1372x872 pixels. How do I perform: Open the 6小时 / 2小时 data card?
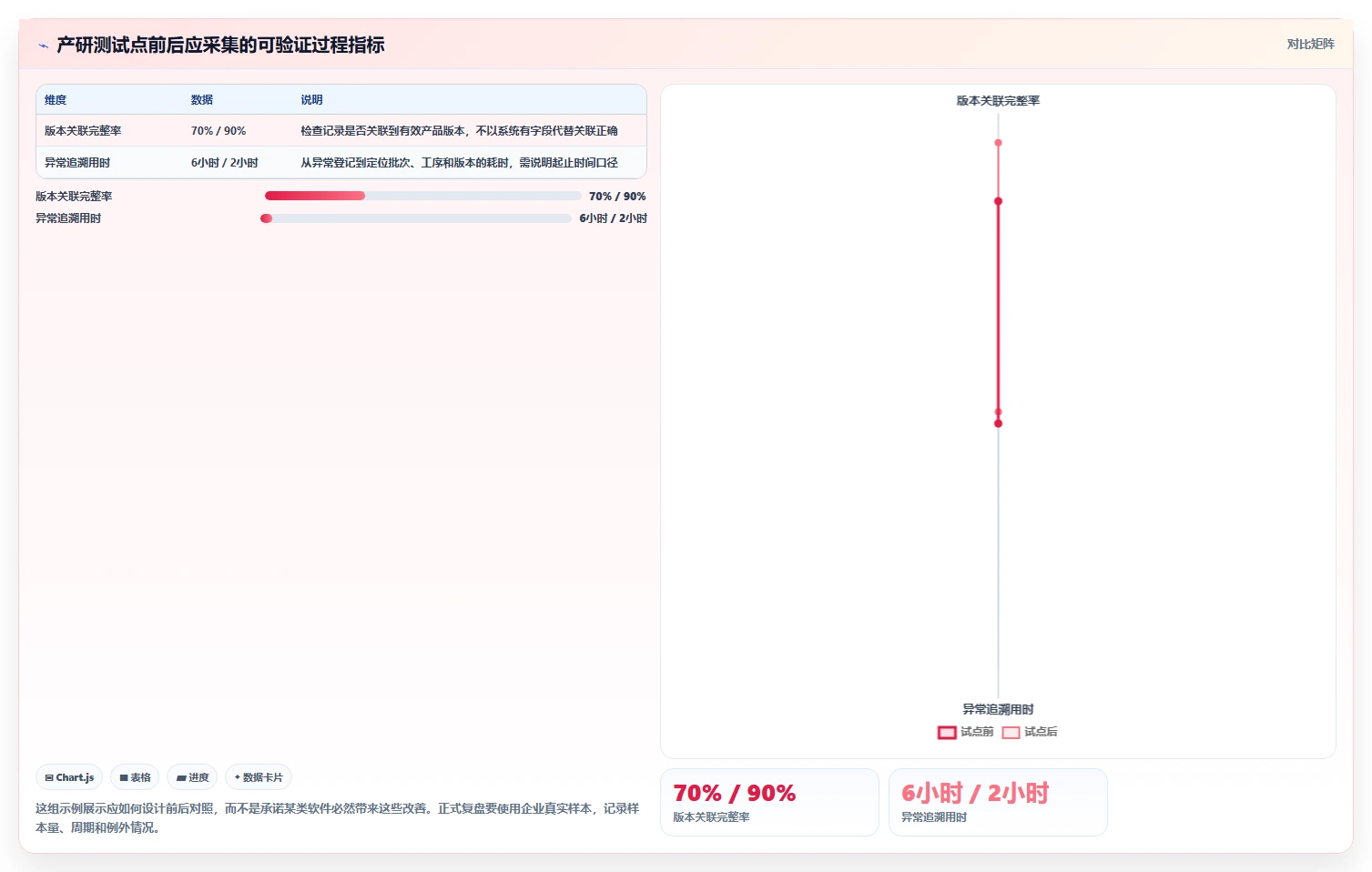click(998, 802)
